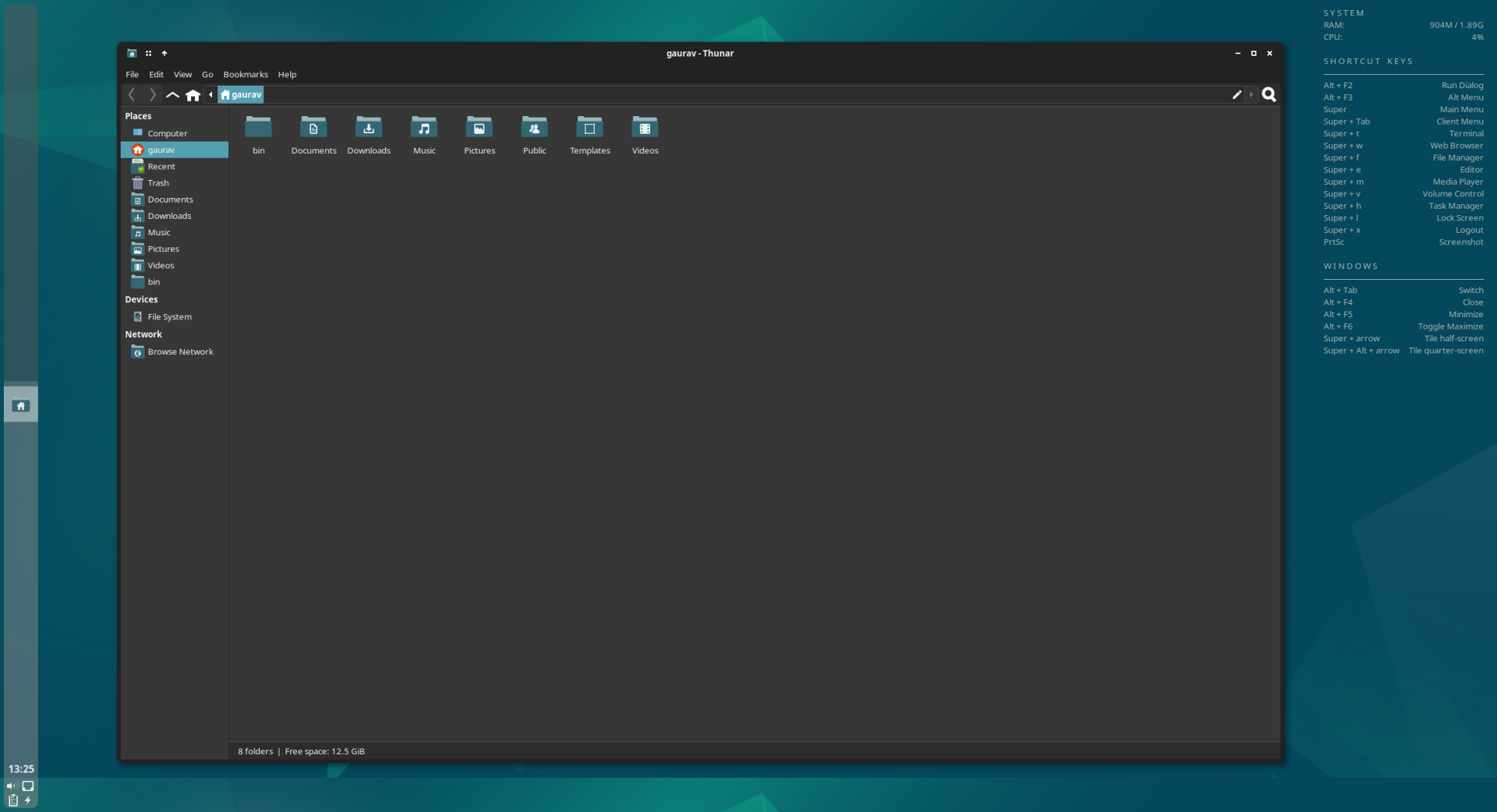Open Documents bookmark in the sidebar
The width and height of the screenshot is (1497, 812).
[x=175, y=199]
